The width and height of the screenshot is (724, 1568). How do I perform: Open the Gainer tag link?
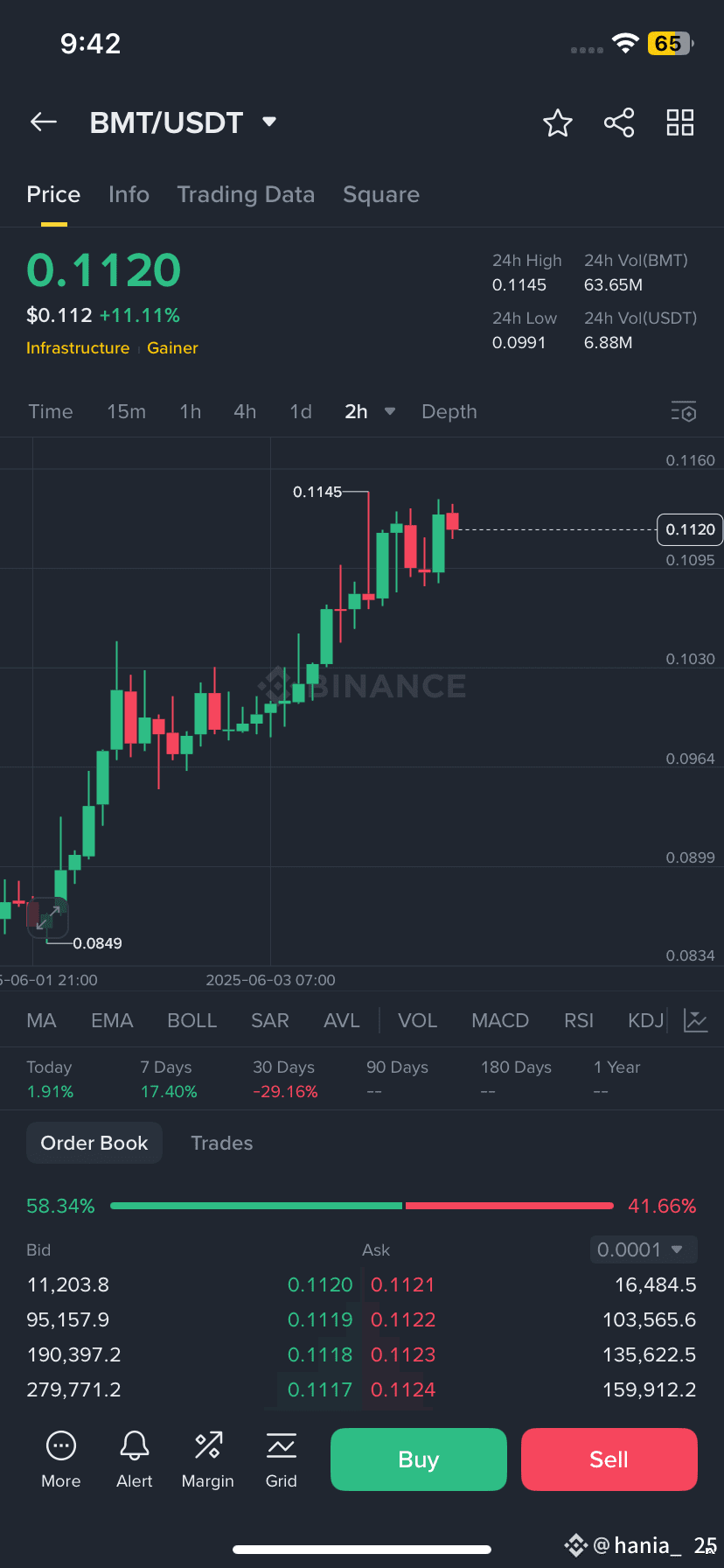coord(172,347)
